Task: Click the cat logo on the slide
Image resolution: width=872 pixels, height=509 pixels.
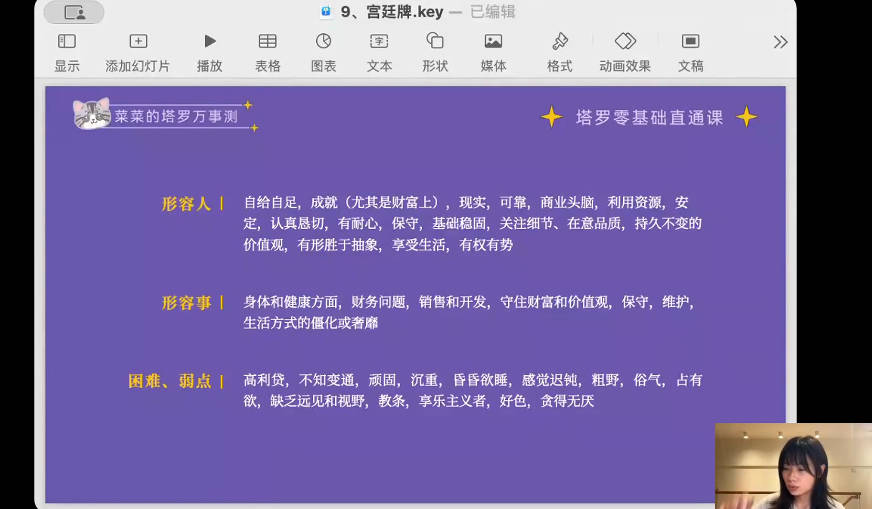Action: pyautogui.click(x=91, y=114)
